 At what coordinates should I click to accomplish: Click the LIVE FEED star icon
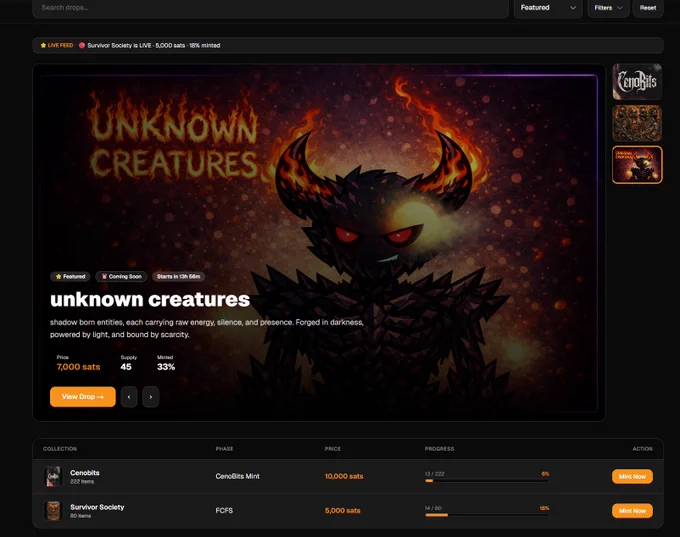[x=43, y=45]
